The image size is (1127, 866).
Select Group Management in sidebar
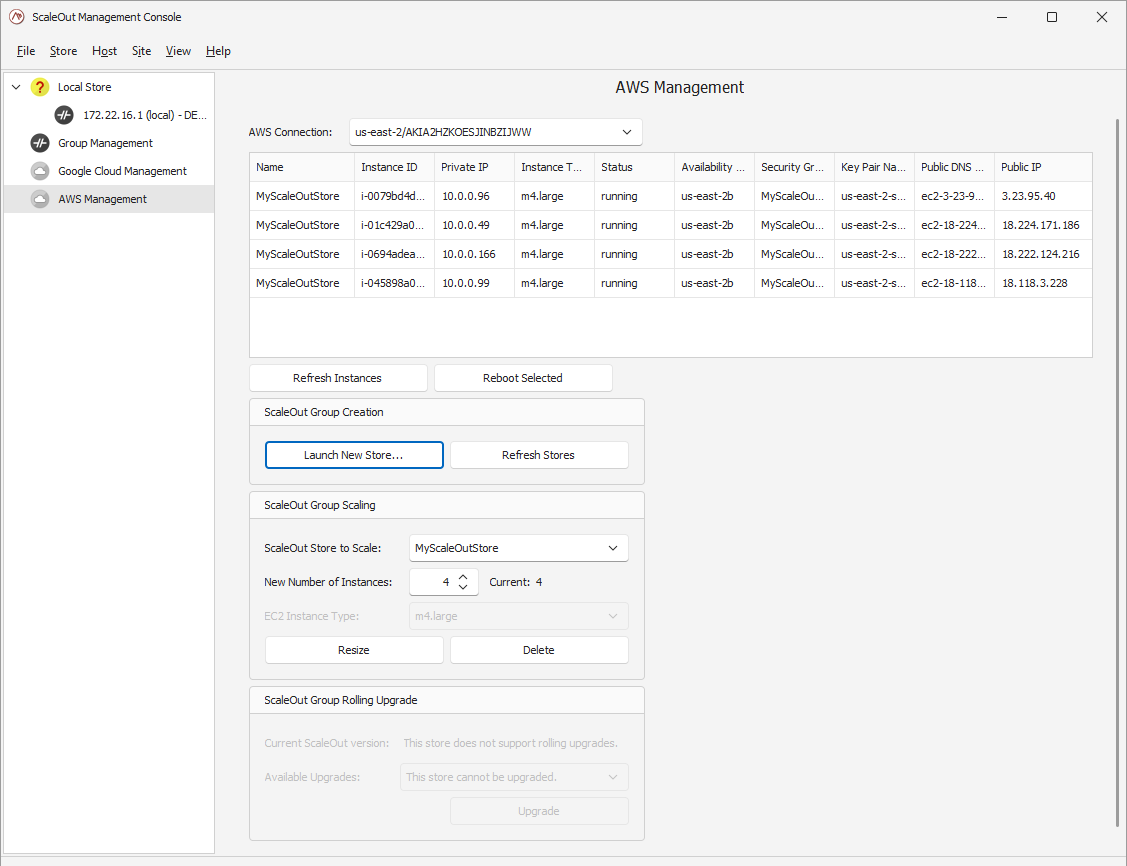pyautogui.click(x=105, y=143)
